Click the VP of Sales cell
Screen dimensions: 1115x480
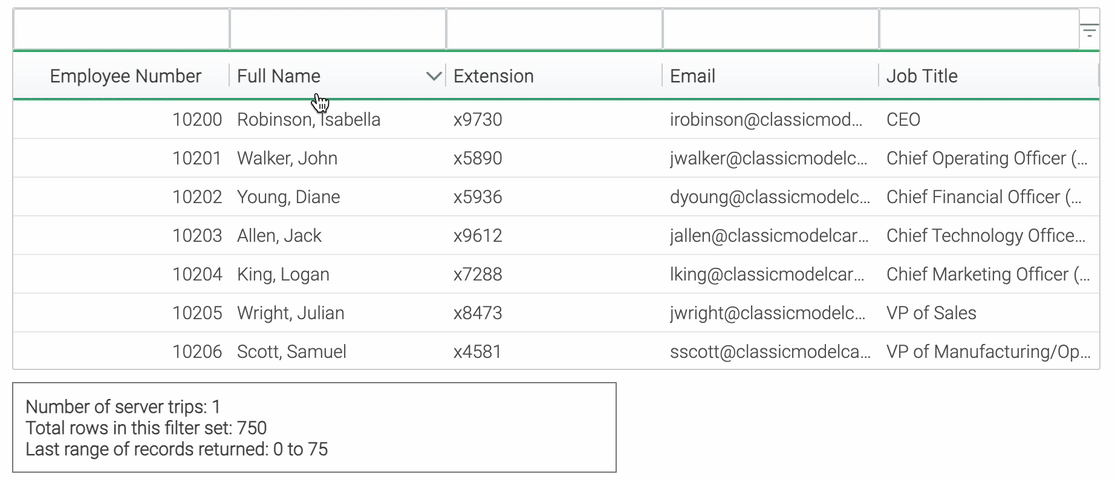pyautogui.click(x=989, y=313)
